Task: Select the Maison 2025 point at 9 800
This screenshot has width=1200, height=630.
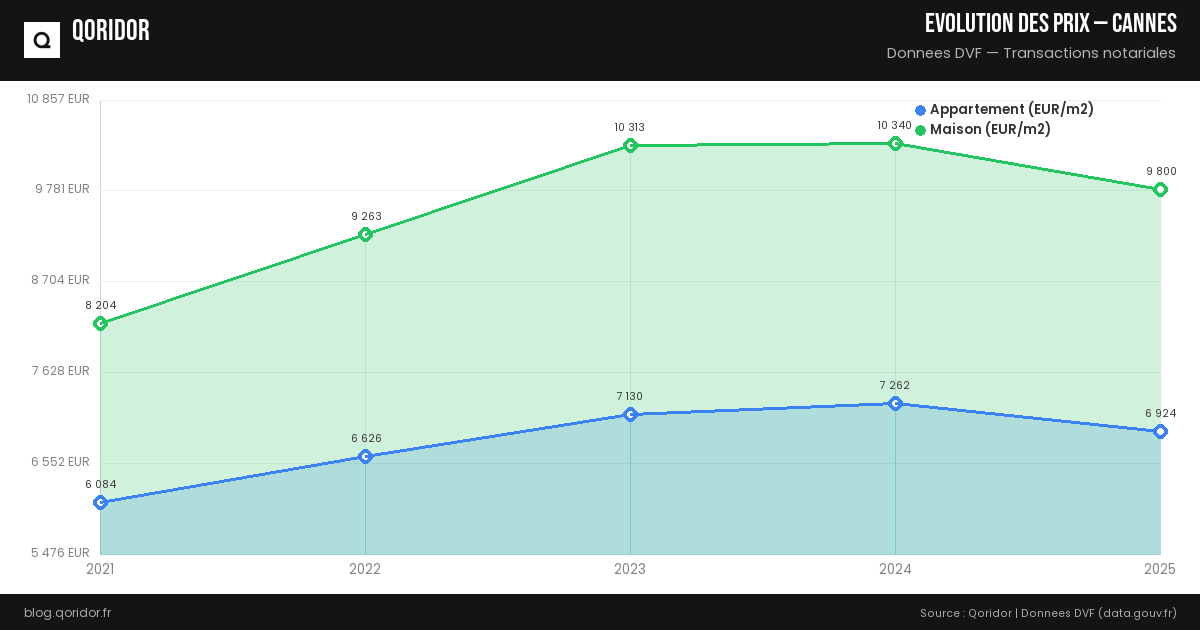Action: point(1160,189)
